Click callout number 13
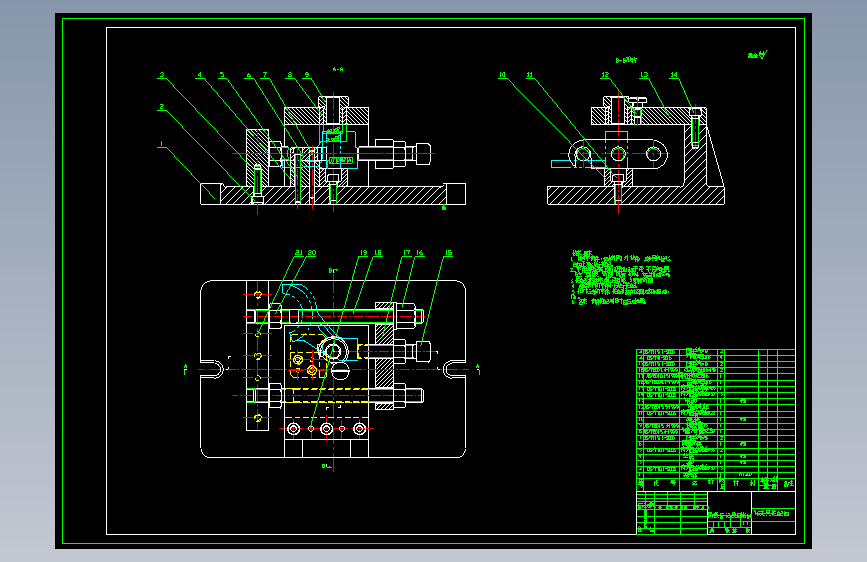Image resolution: width=867 pixels, height=562 pixels. 644,75
